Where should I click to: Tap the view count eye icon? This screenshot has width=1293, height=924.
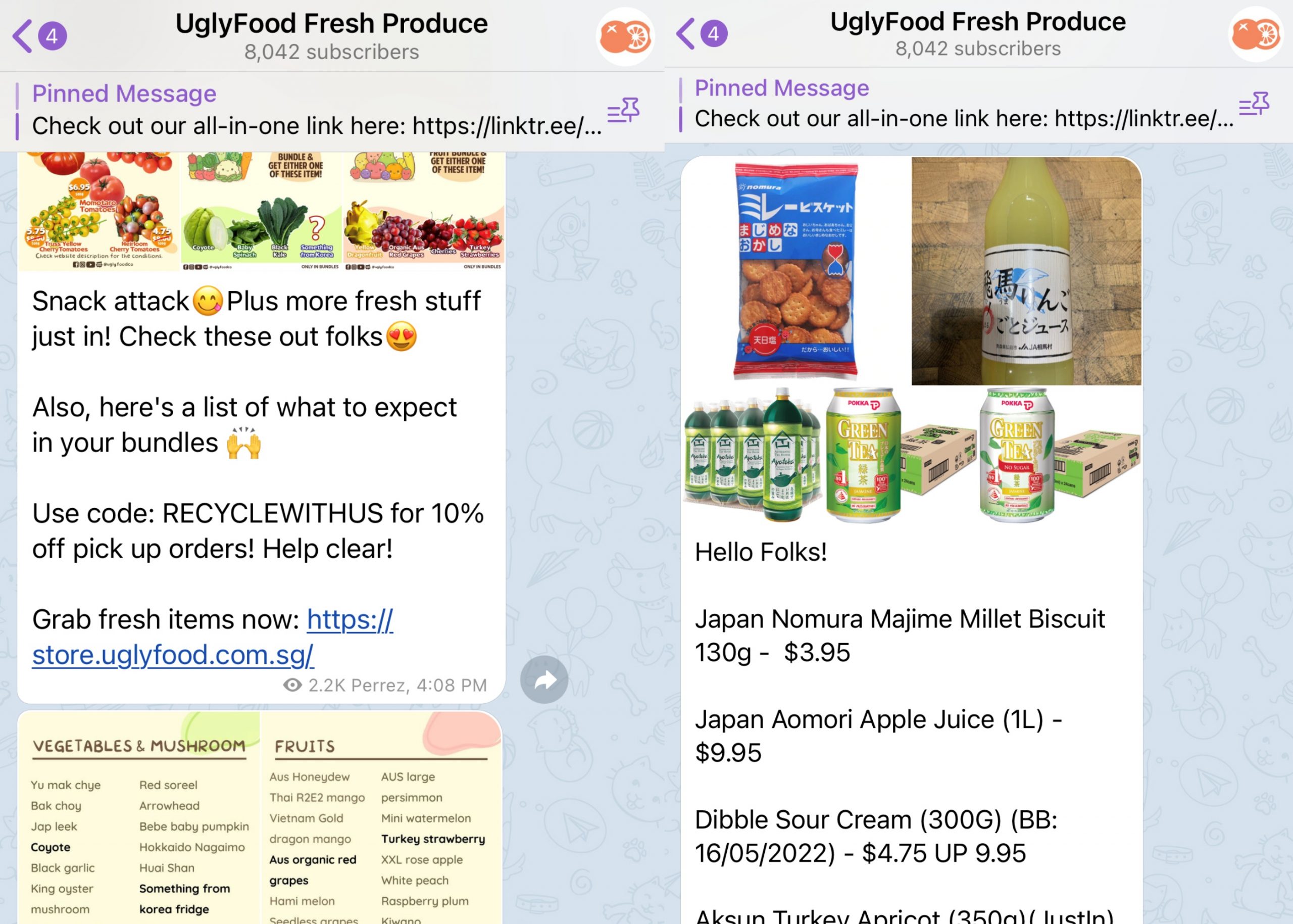pos(292,685)
